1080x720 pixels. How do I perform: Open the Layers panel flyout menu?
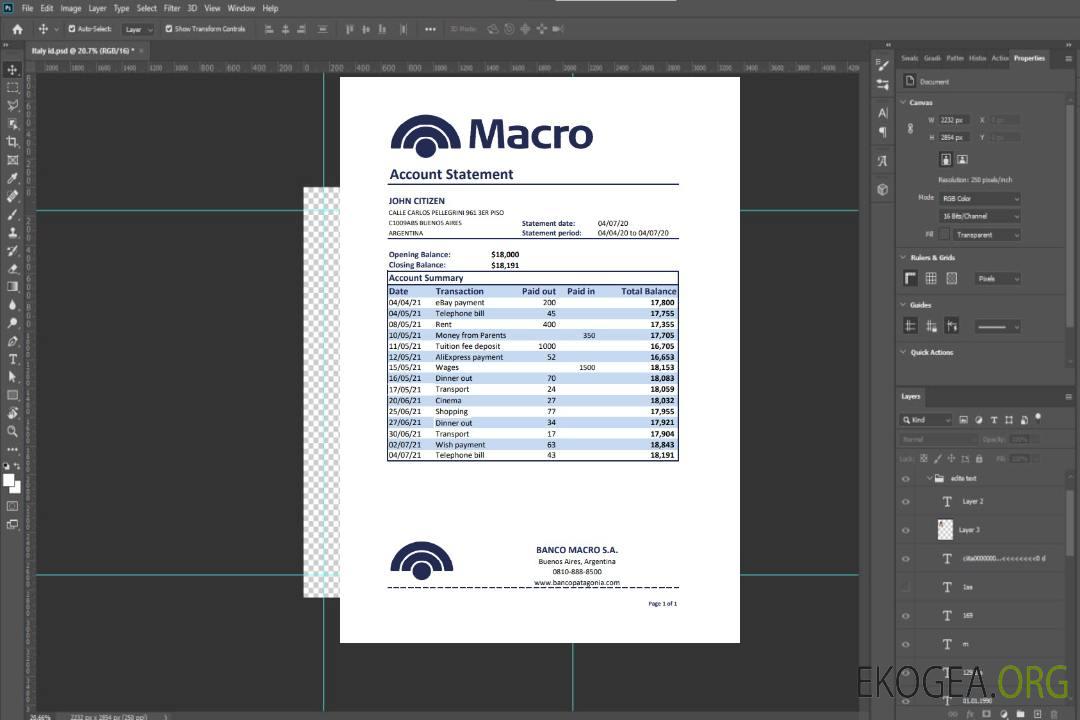1068,397
